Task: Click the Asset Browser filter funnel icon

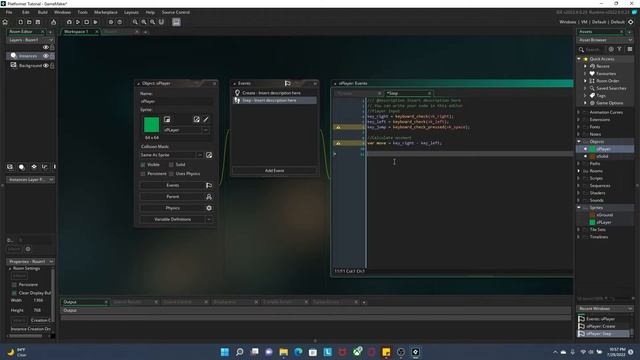Action: [620, 49]
